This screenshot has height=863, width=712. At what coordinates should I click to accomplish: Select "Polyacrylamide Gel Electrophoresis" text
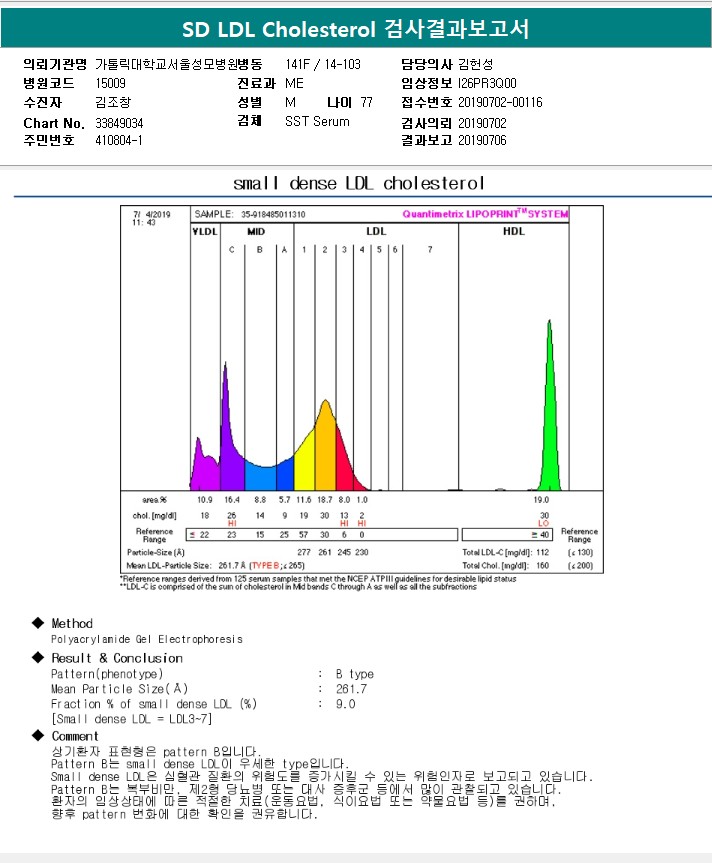146,639
